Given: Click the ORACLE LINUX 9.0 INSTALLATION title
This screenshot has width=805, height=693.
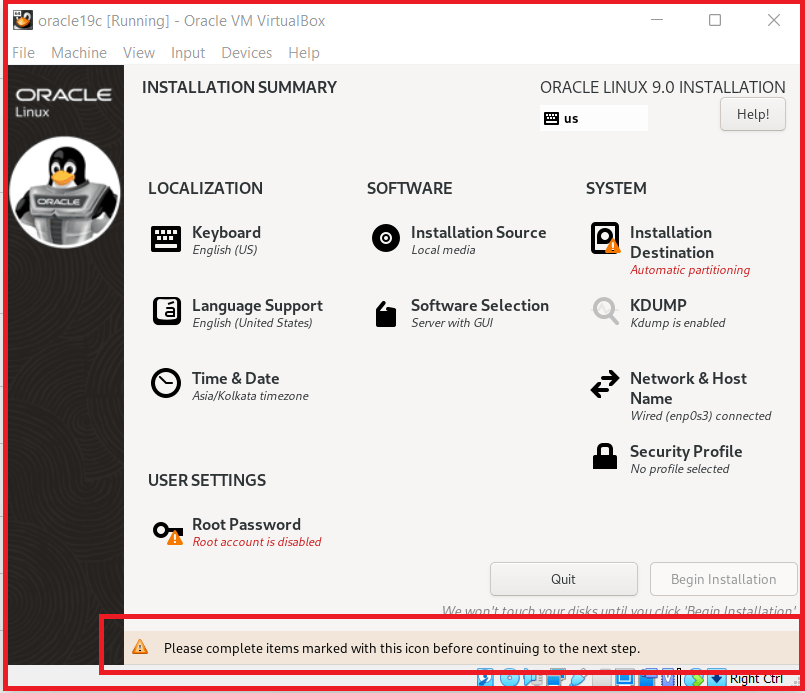Looking at the screenshot, I should pyautogui.click(x=662, y=87).
